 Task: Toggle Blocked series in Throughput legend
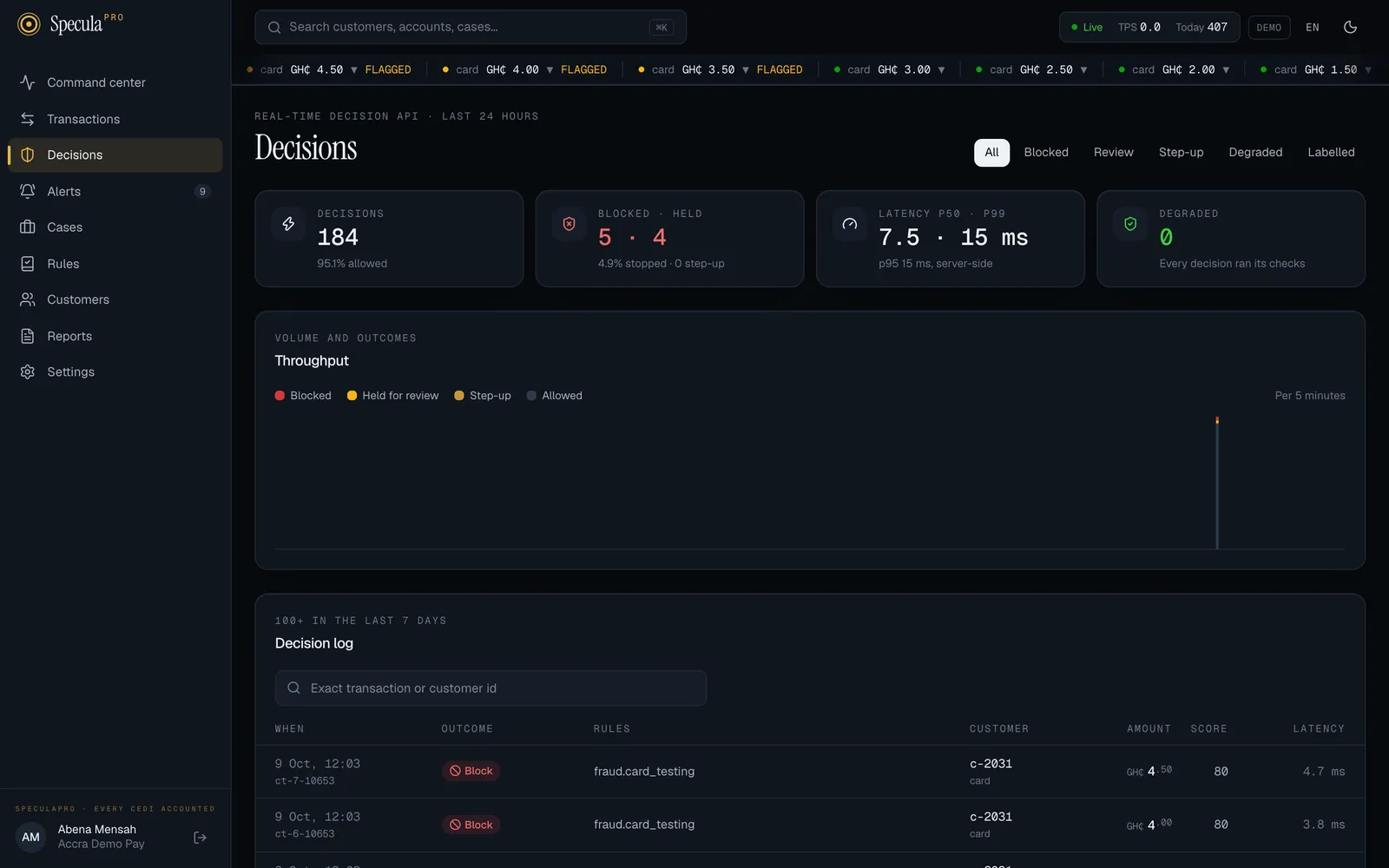coord(303,396)
